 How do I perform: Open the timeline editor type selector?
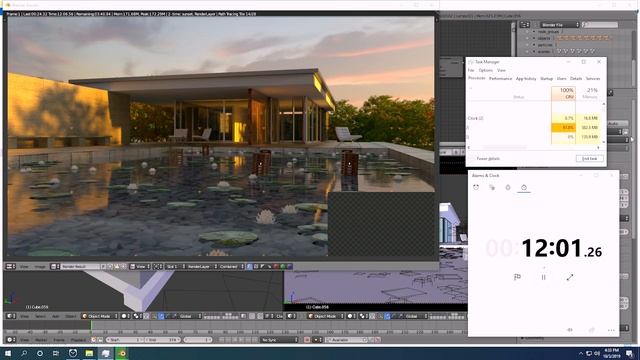tap(11, 340)
